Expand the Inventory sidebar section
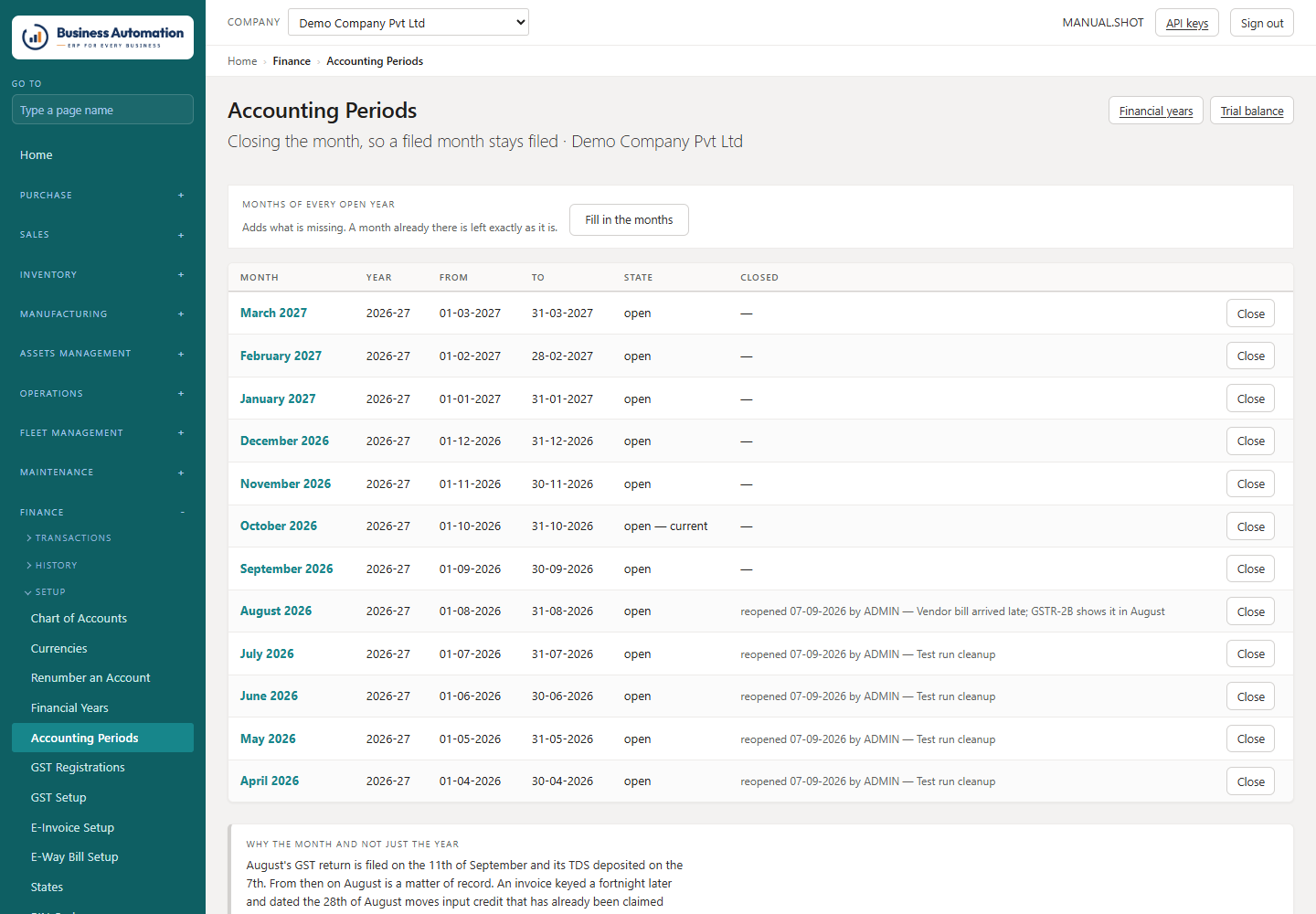Screen dimensions: 1316x914 tap(102, 275)
